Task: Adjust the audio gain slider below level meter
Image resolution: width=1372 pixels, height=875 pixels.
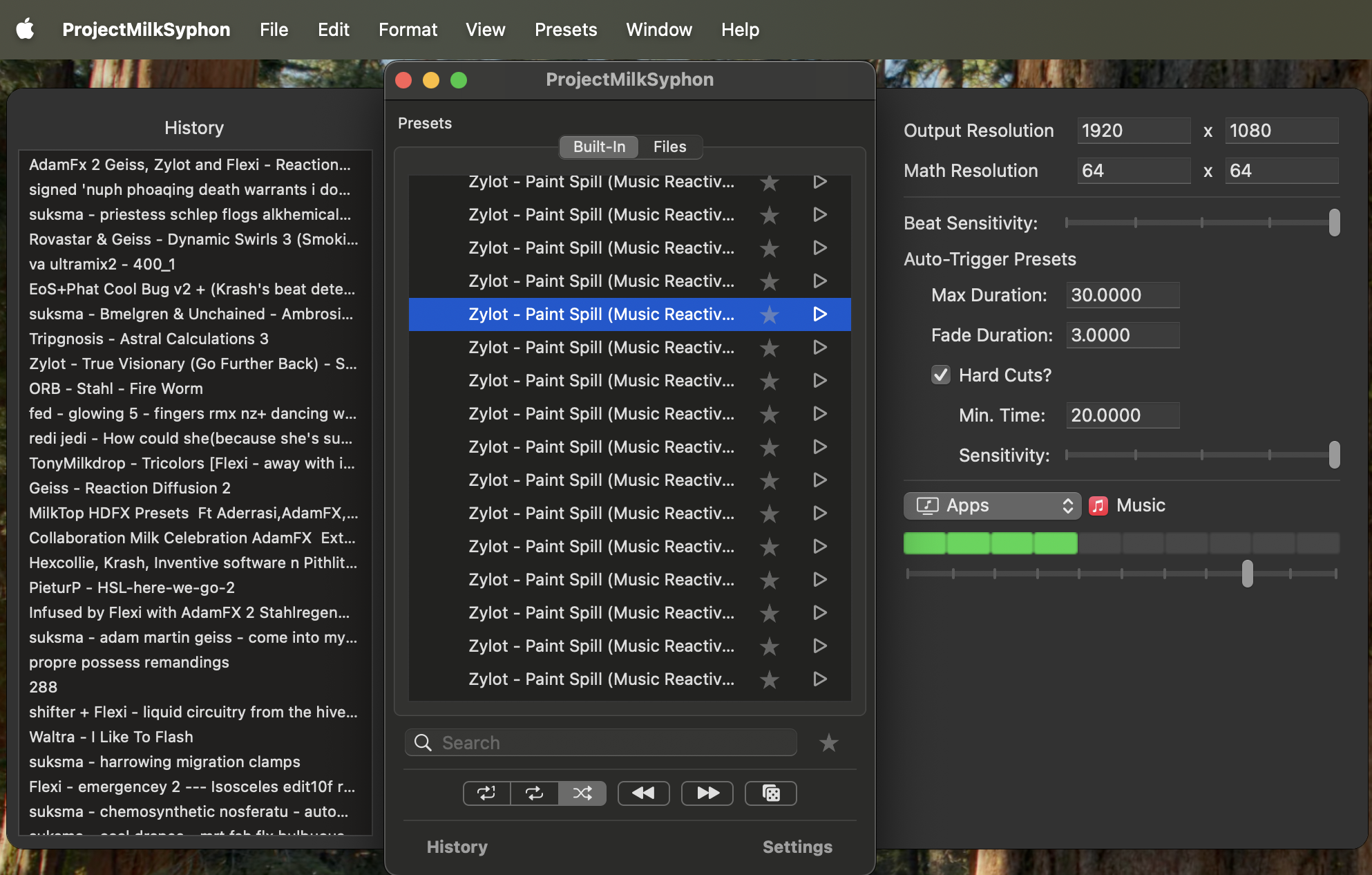Action: coord(1247,574)
